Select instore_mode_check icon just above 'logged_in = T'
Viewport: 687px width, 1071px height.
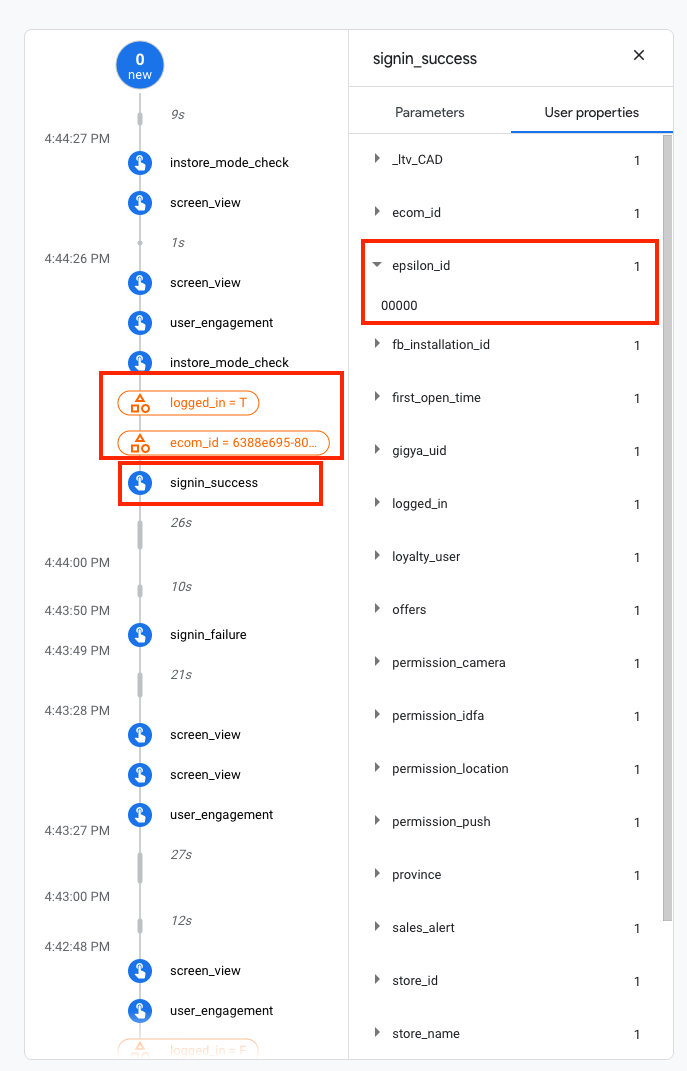click(x=140, y=361)
